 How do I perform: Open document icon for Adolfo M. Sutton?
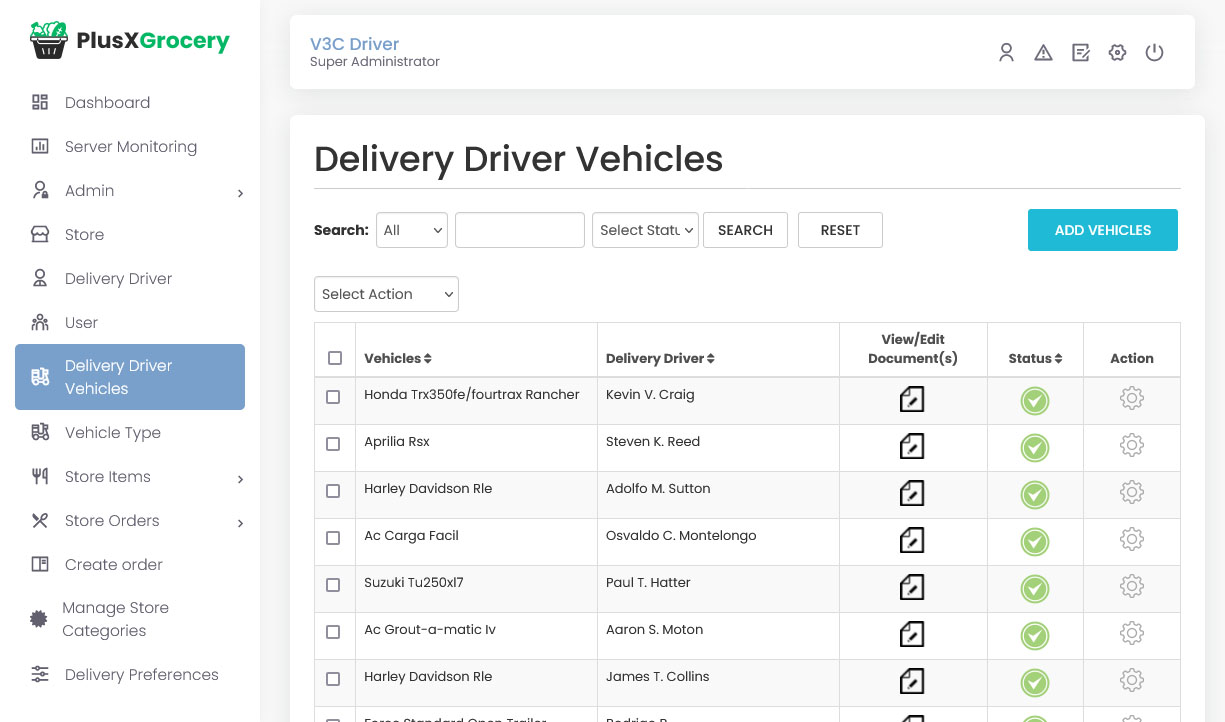912,493
